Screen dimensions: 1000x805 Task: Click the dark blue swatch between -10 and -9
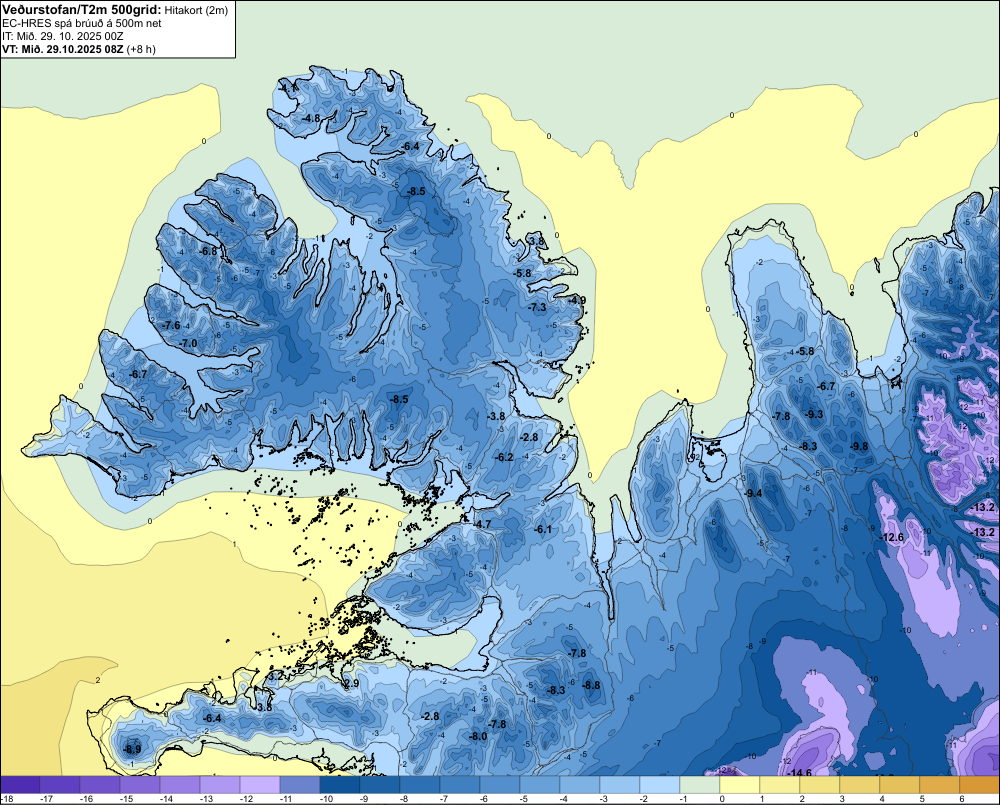(340, 785)
